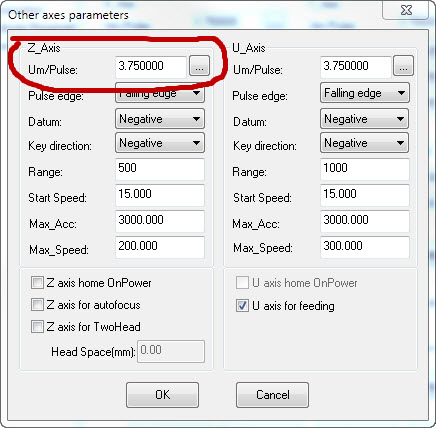Screen dimensions: 436x428
Task: Select the Z_Axis Start Speed field
Action: click(x=160, y=195)
